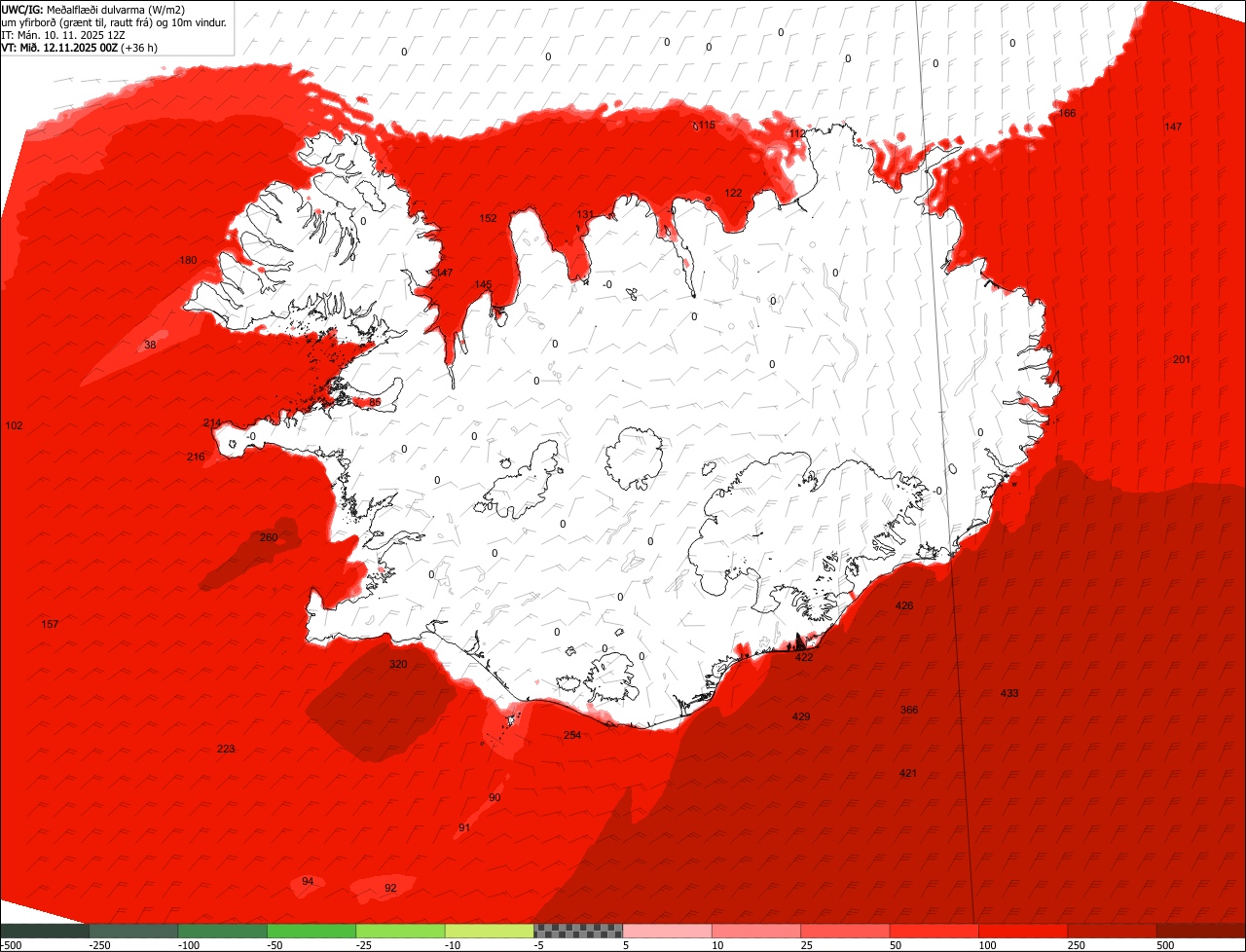
Task: Click the map value '223'
Action: pyautogui.click(x=226, y=749)
